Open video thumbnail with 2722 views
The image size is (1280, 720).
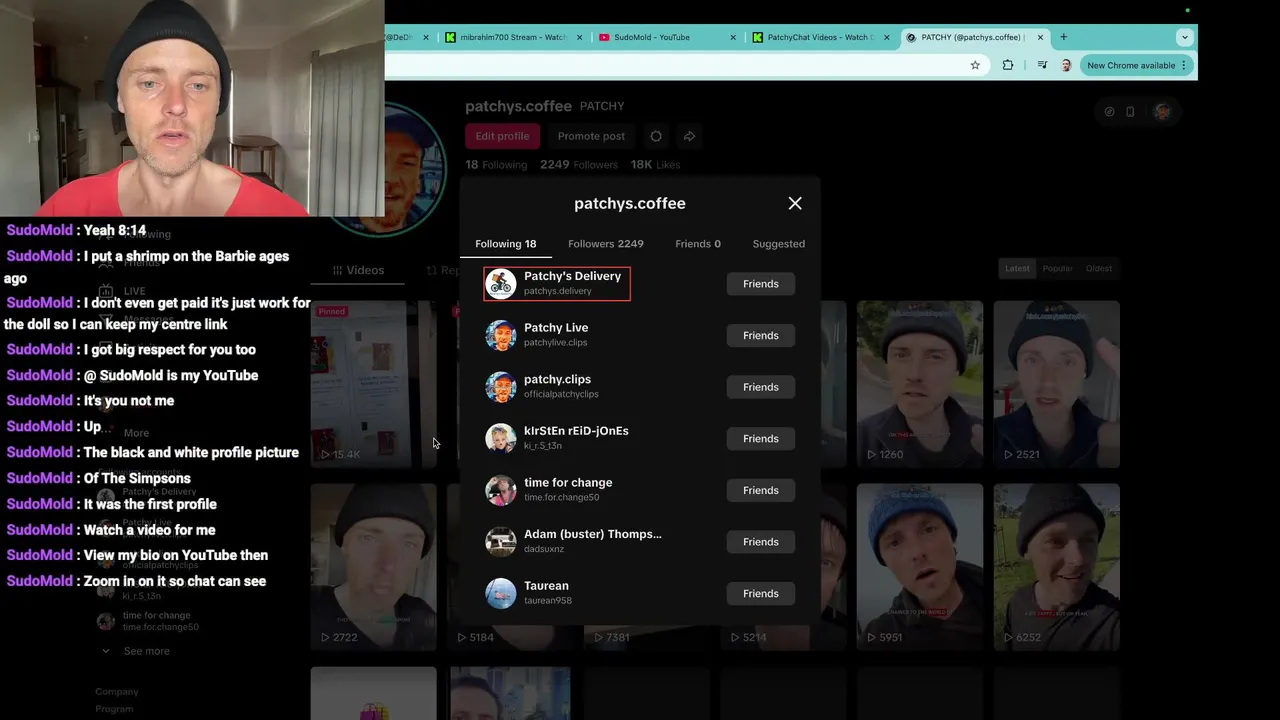click(x=372, y=567)
